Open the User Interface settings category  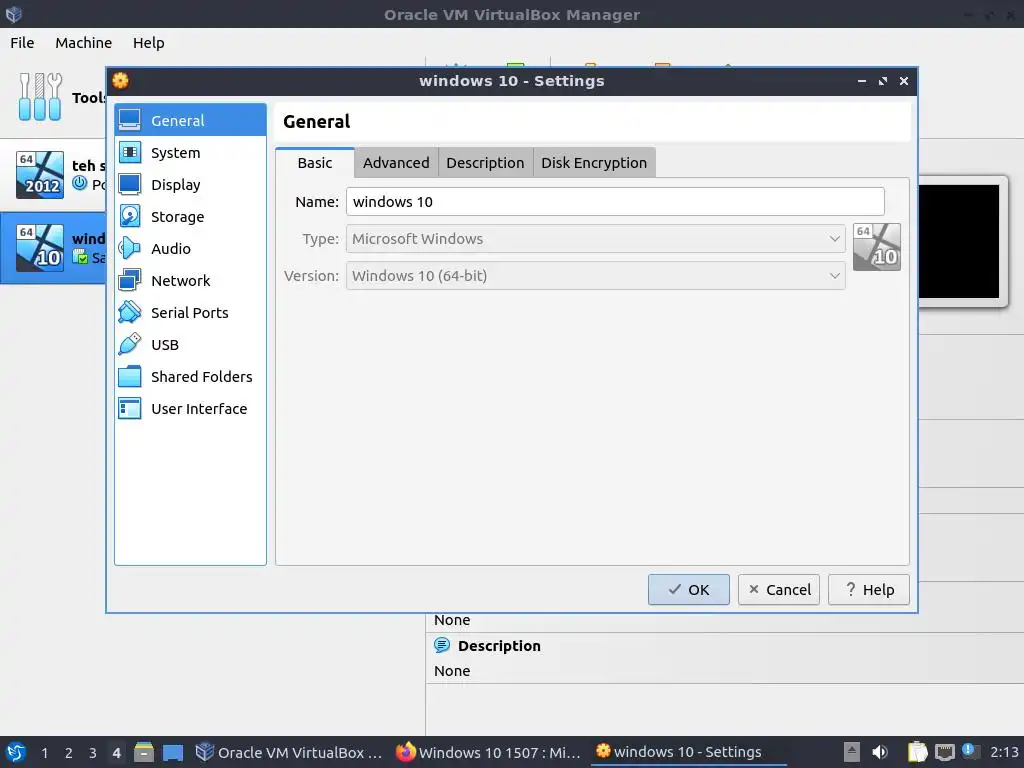click(190, 408)
